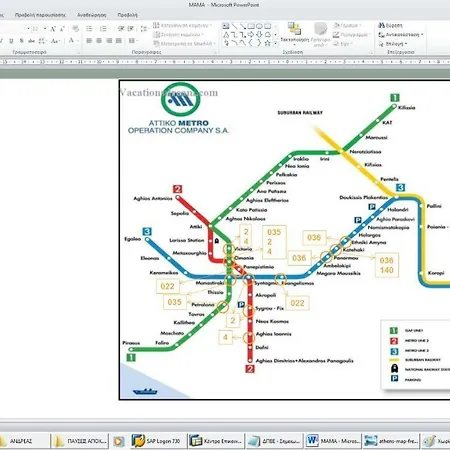Switch to SAP Logon 730 taskbar window
Image resolution: width=450 pixels, height=450 pixels.
(158, 441)
